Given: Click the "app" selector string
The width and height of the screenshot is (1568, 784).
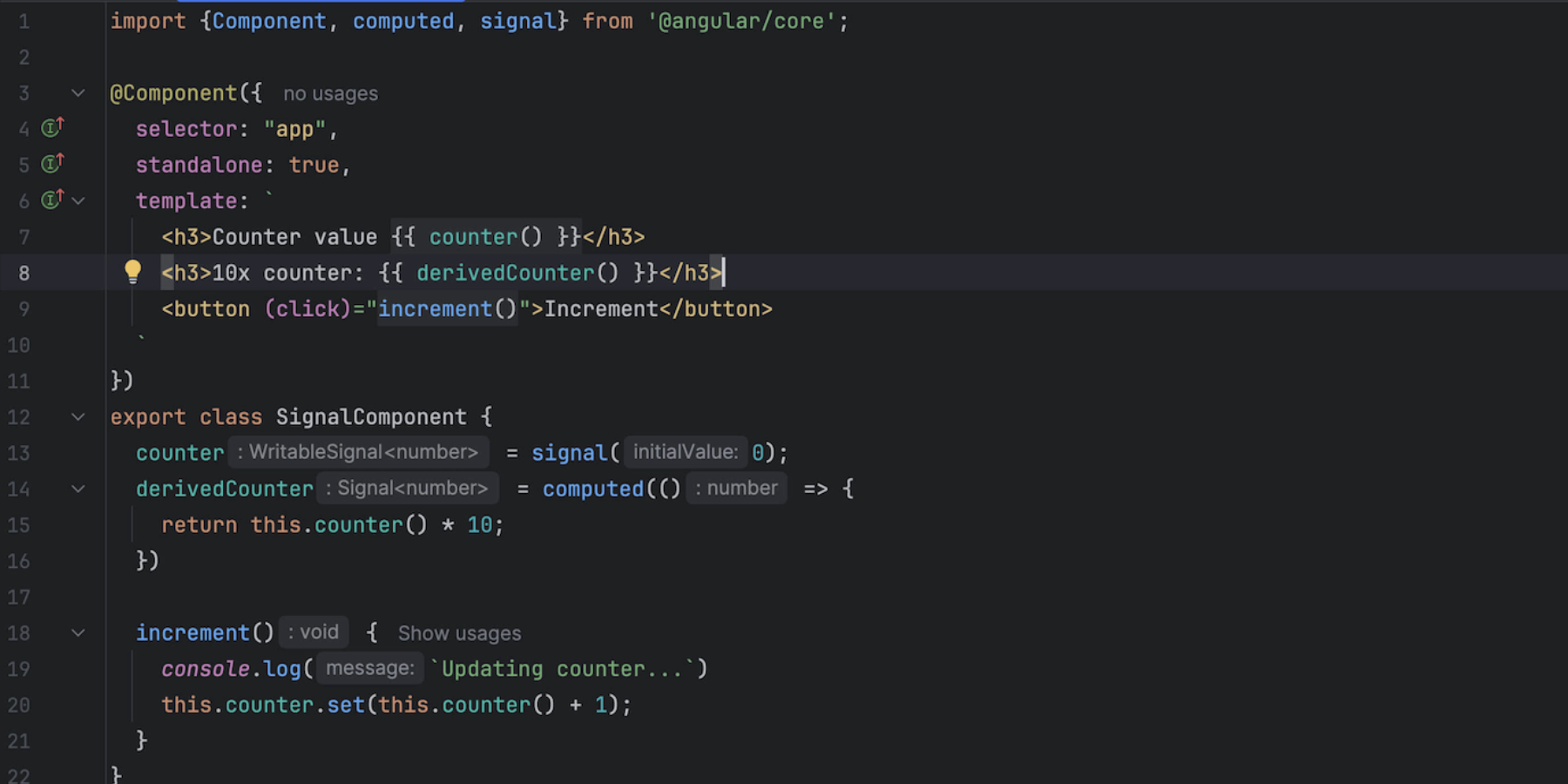Looking at the screenshot, I should pos(294,130).
